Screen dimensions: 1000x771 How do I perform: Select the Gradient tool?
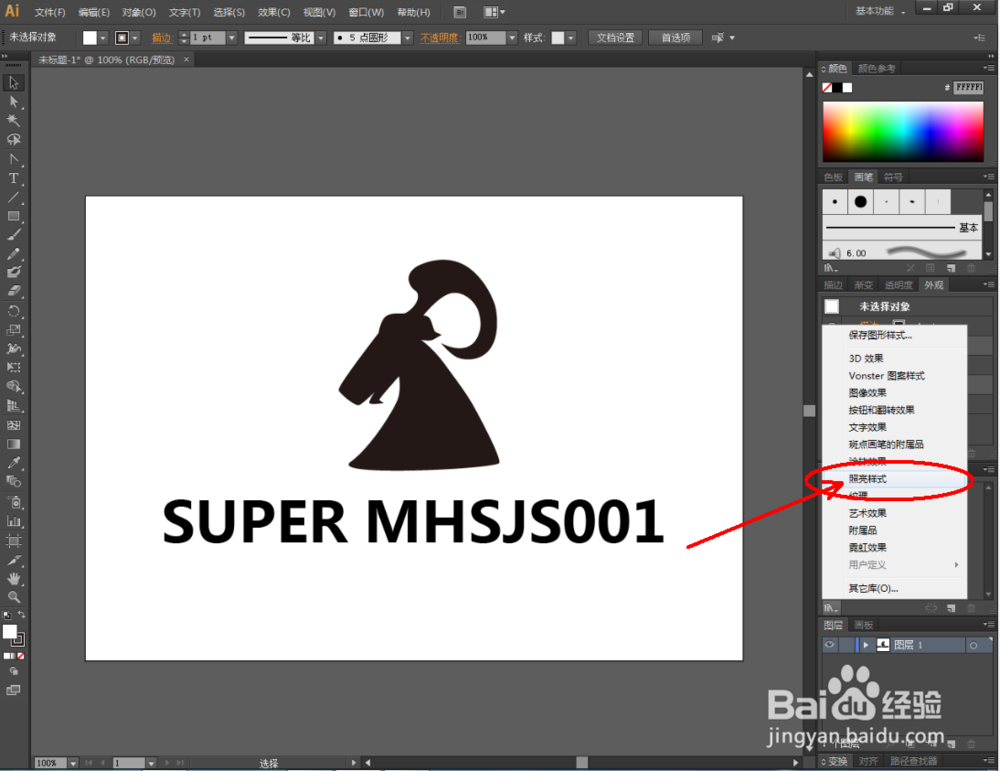[x=13, y=444]
